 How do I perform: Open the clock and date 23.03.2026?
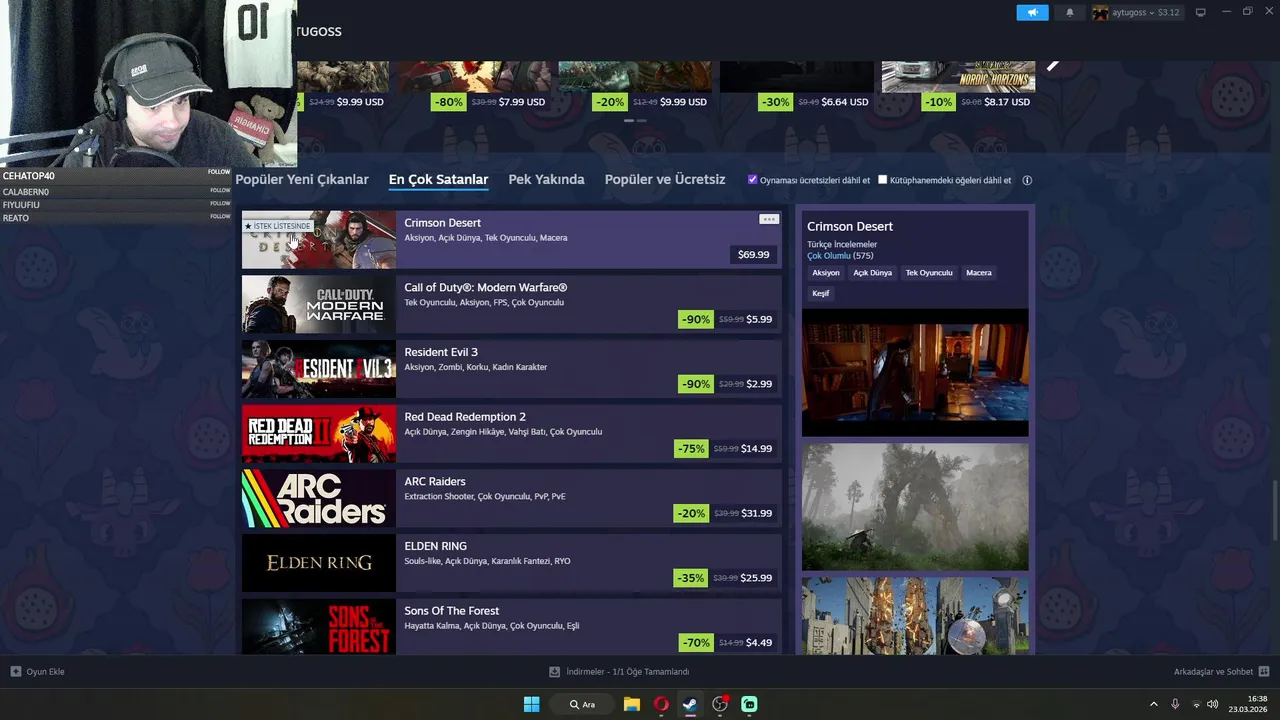click(x=1249, y=704)
